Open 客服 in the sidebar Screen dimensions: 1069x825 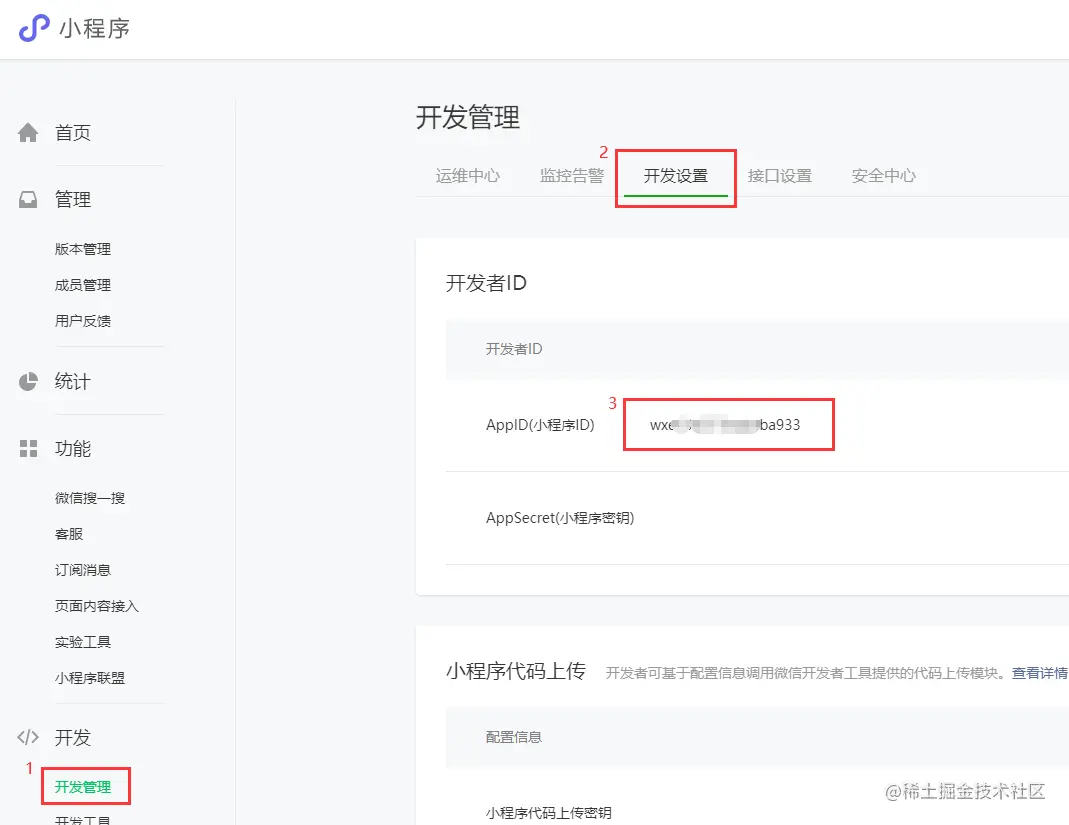tap(69, 535)
